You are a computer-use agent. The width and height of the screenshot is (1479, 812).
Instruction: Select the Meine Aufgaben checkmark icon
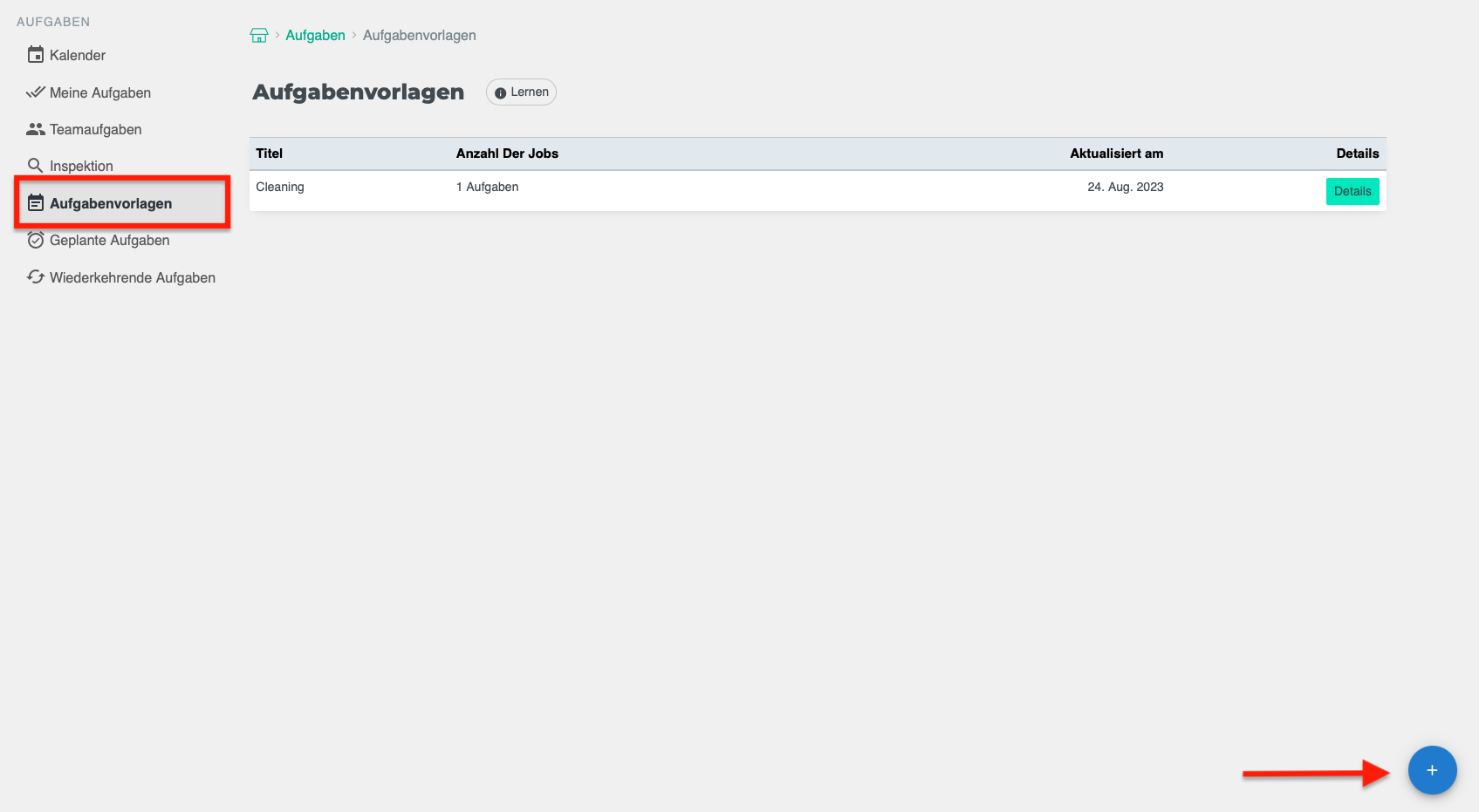(x=35, y=92)
